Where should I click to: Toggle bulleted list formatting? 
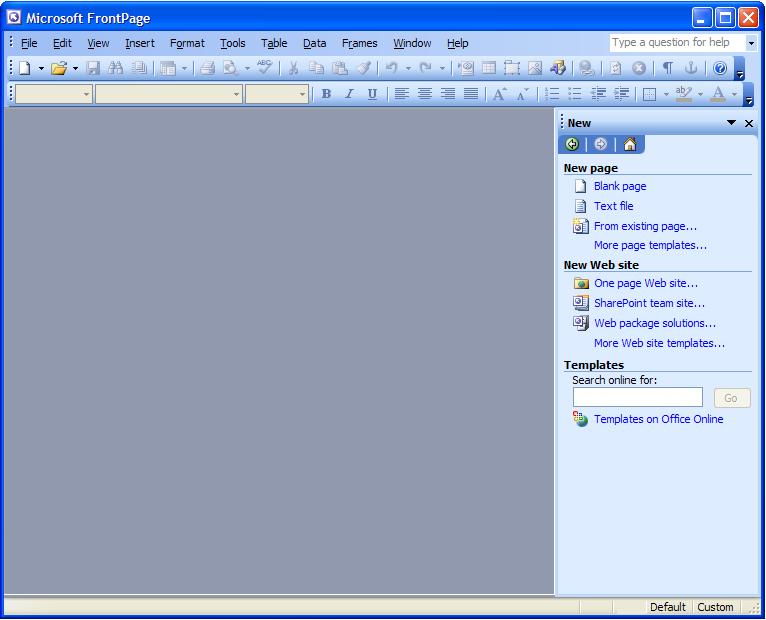[575, 94]
